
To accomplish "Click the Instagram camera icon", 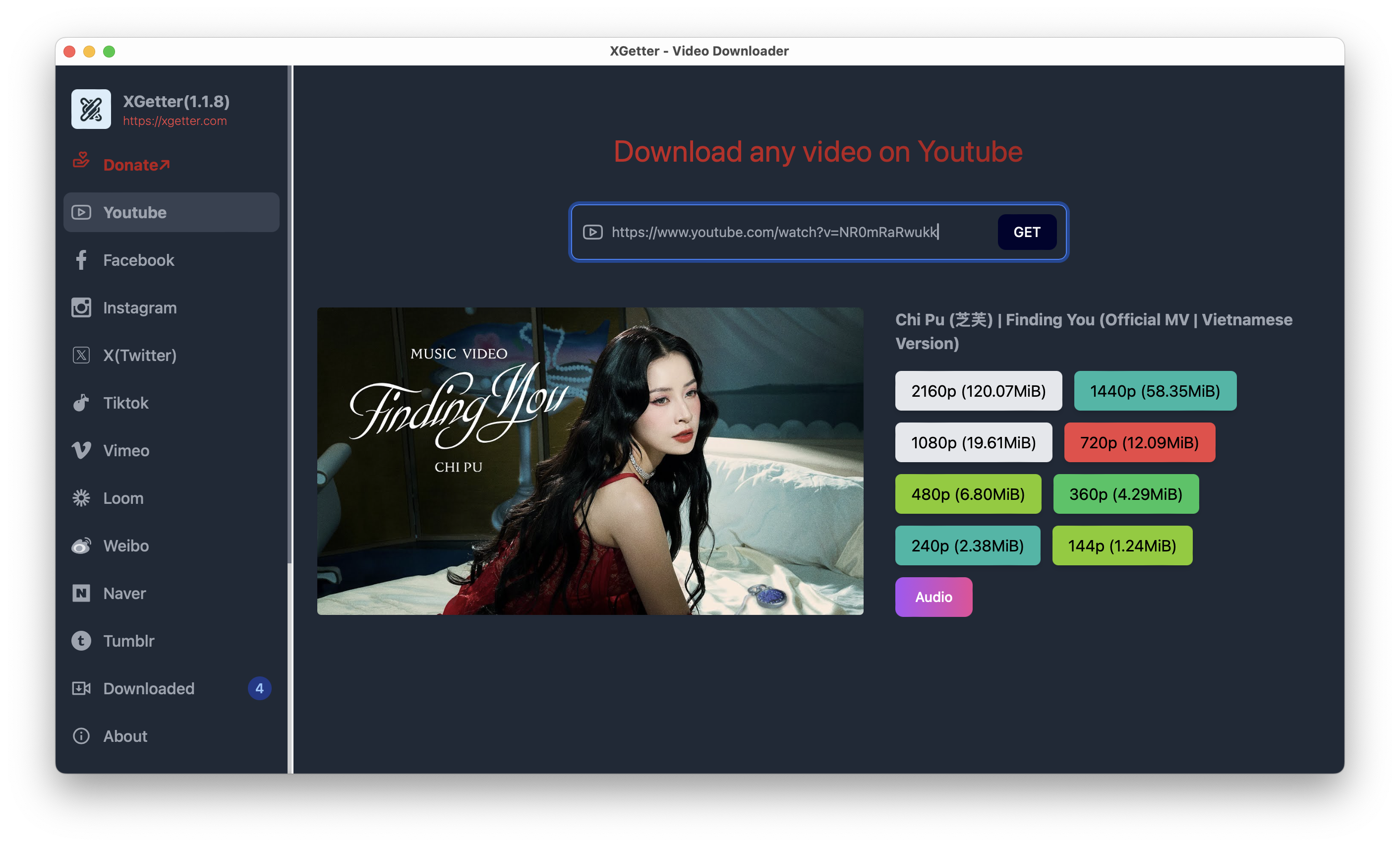I will point(81,307).
